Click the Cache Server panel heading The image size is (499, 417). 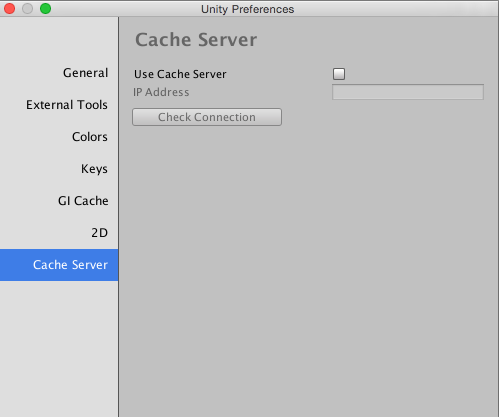196,40
